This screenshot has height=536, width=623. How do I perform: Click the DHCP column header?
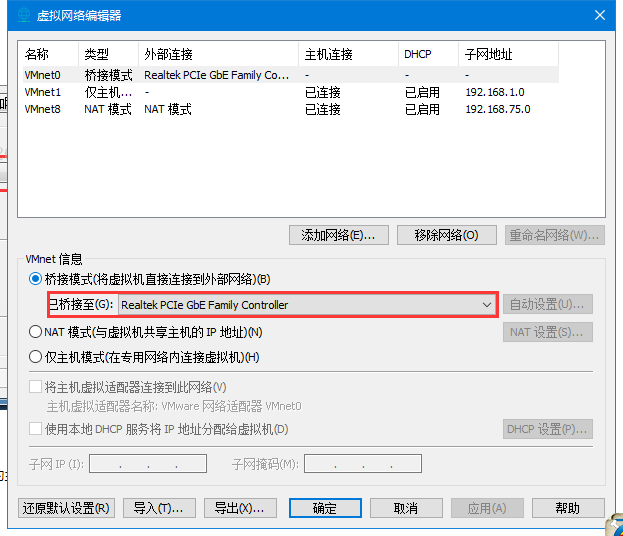tap(428, 54)
